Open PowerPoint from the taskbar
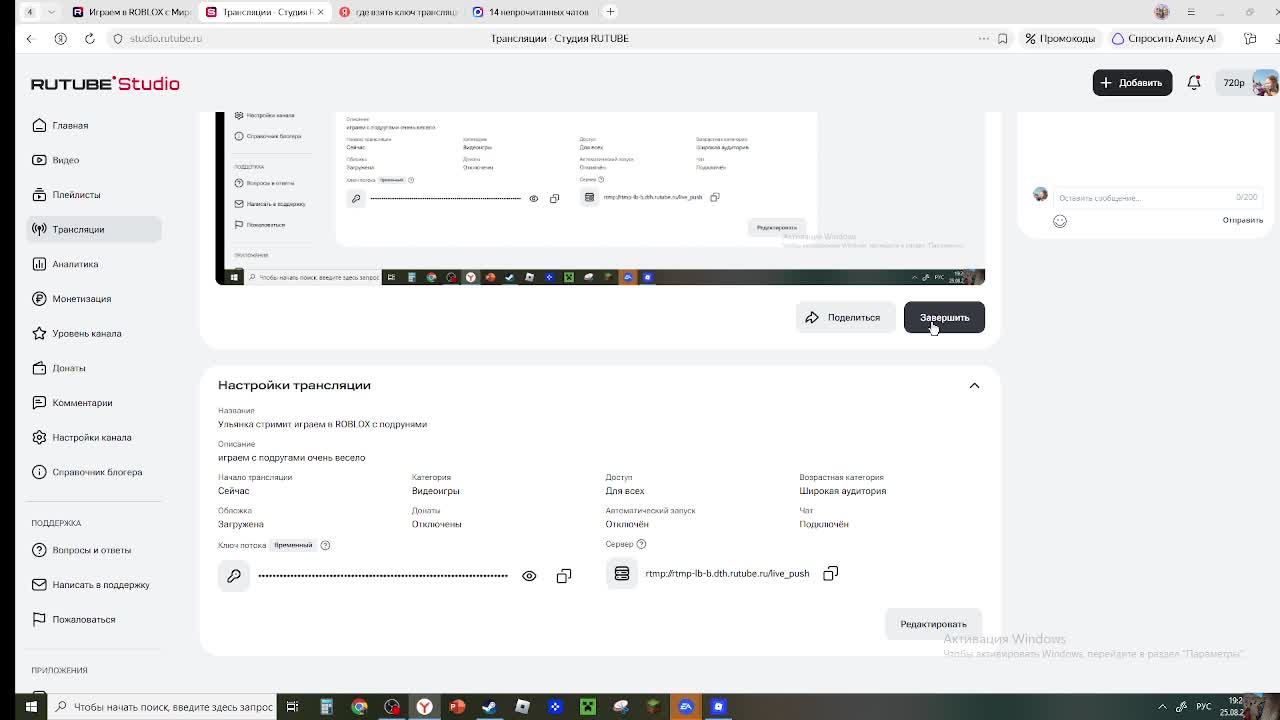This screenshot has height=720, width=1280. pos(457,707)
